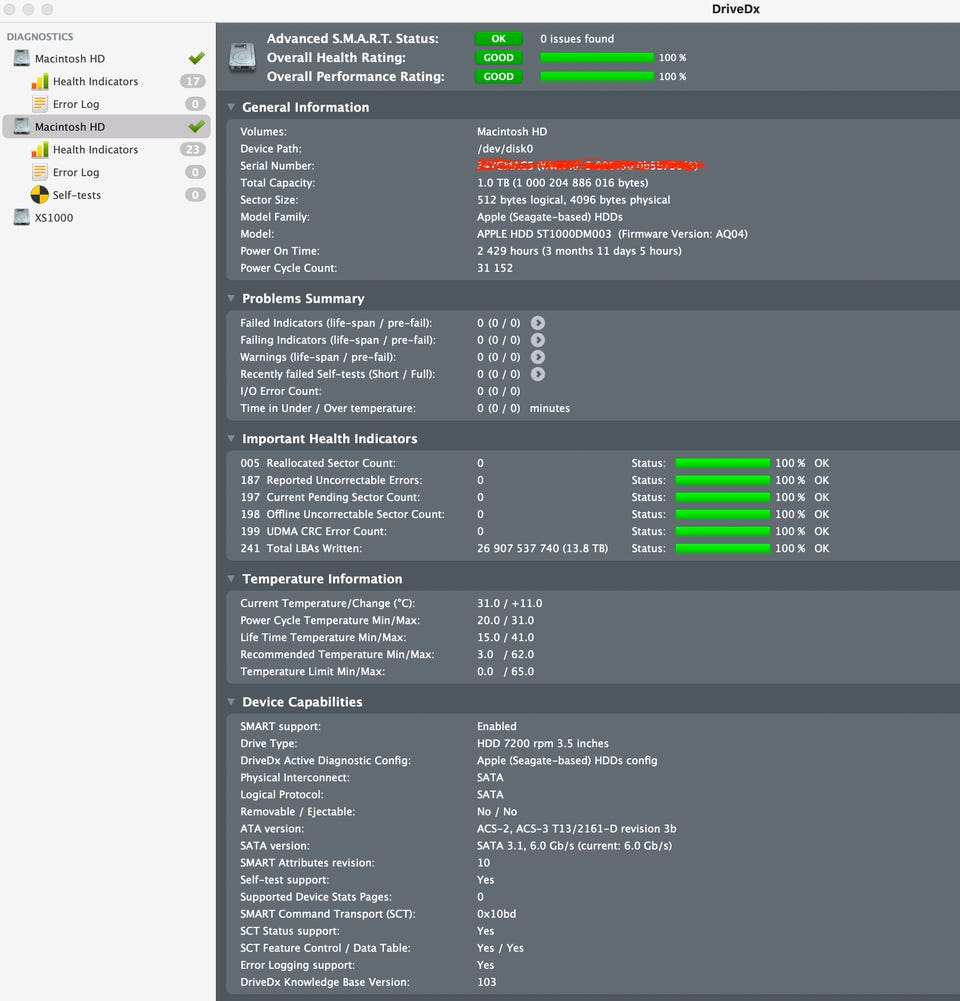Open the Self-tests item
This screenshot has width=960, height=1001.
point(107,195)
